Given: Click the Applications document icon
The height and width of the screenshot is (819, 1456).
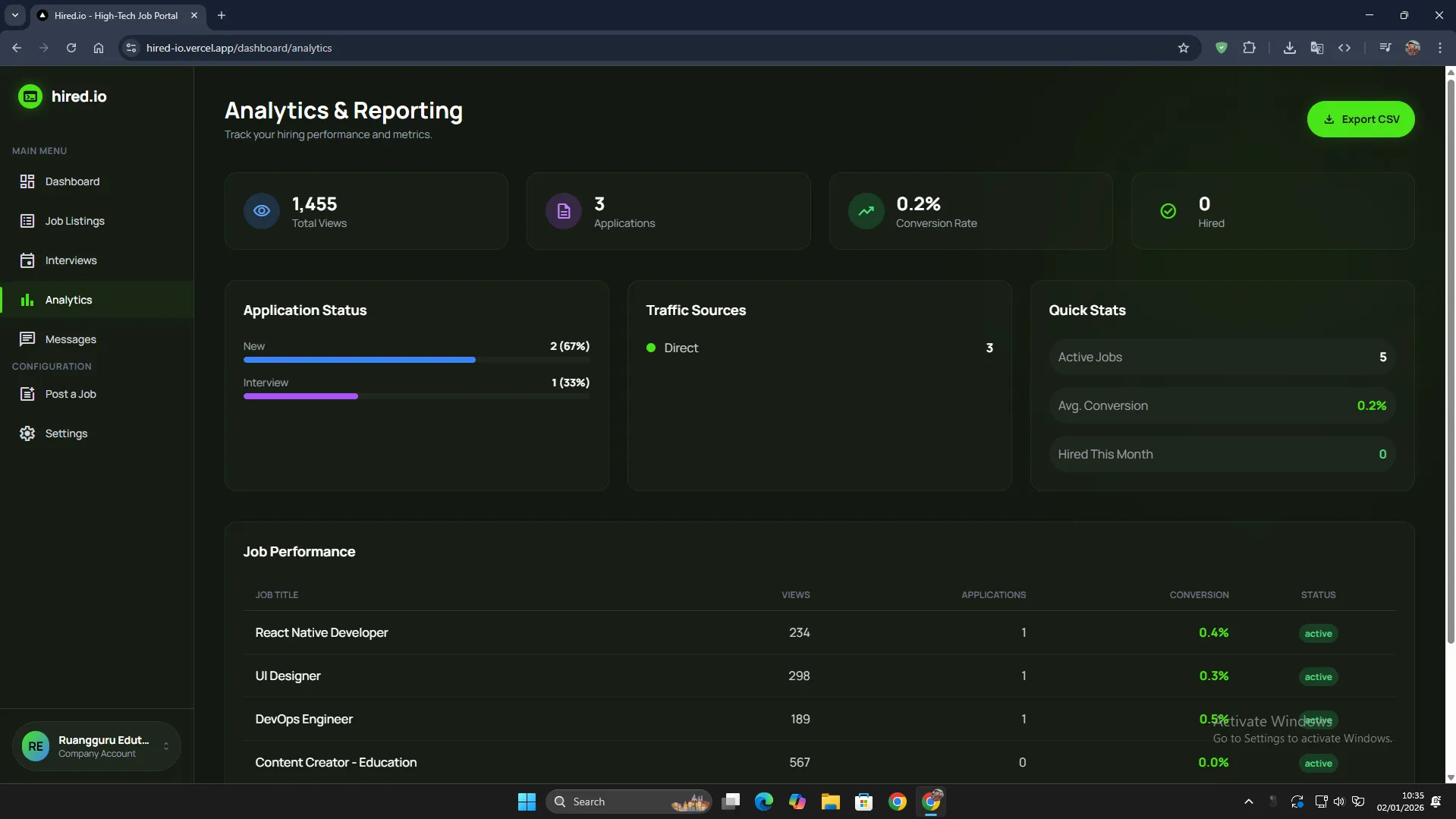Looking at the screenshot, I should (x=563, y=211).
